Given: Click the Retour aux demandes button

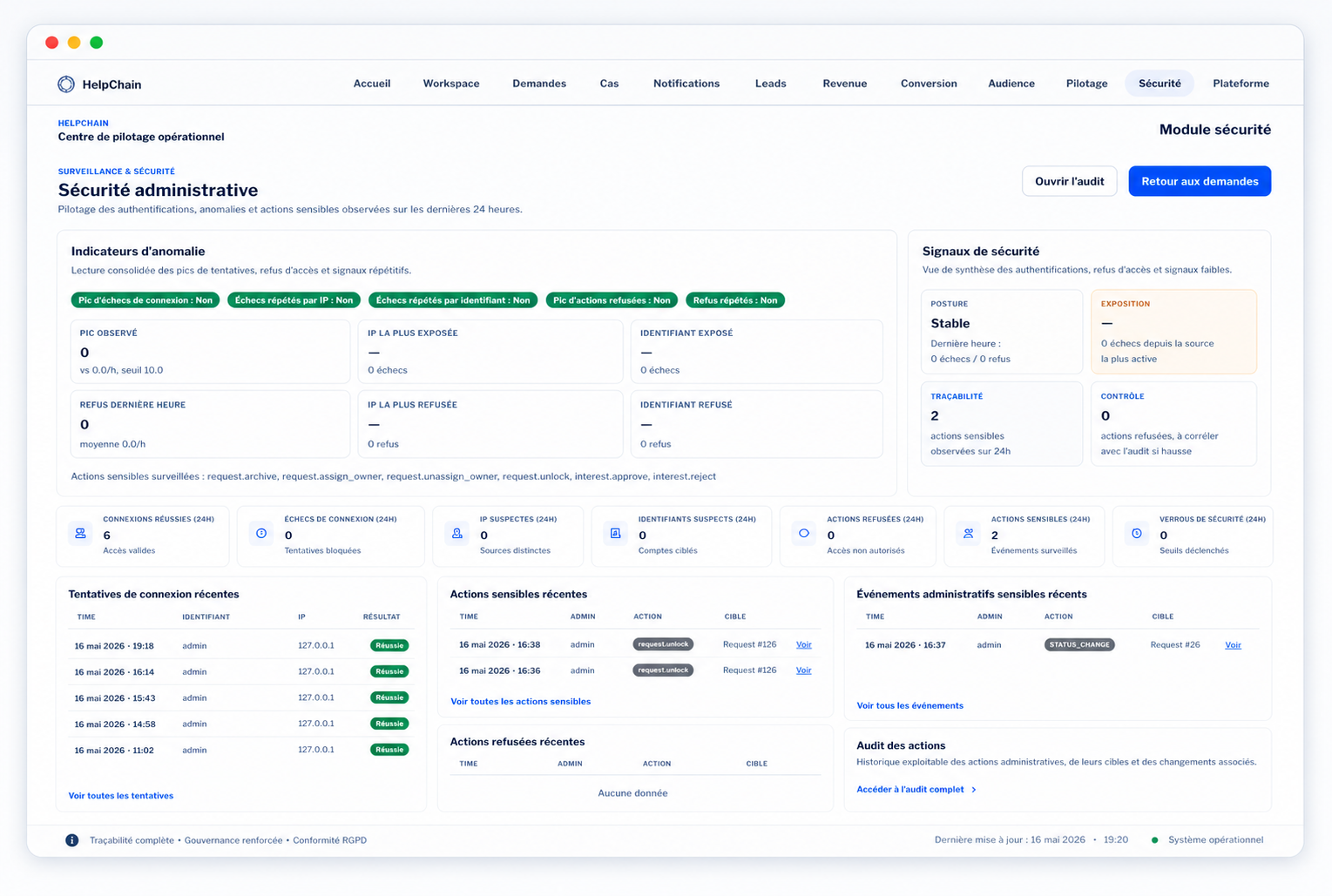Looking at the screenshot, I should (x=1200, y=181).
